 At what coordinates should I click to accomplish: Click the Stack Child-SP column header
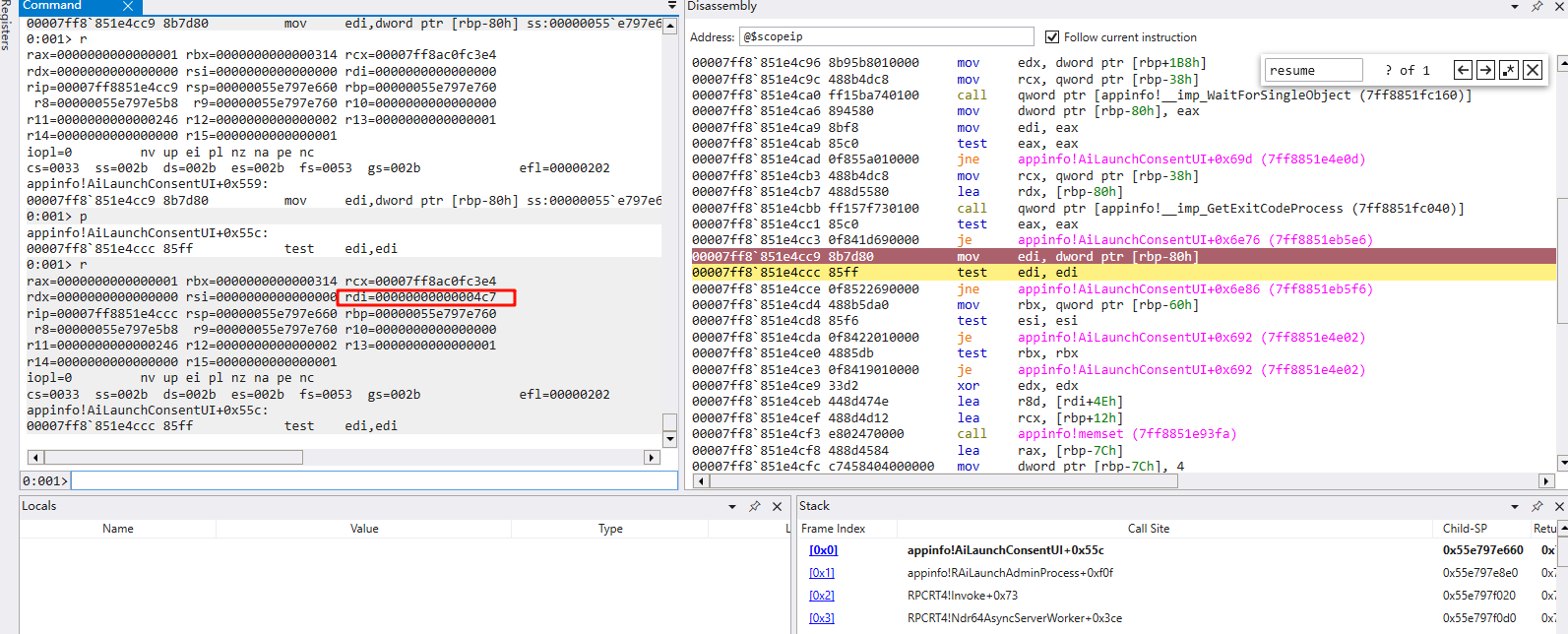tap(1466, 529)
